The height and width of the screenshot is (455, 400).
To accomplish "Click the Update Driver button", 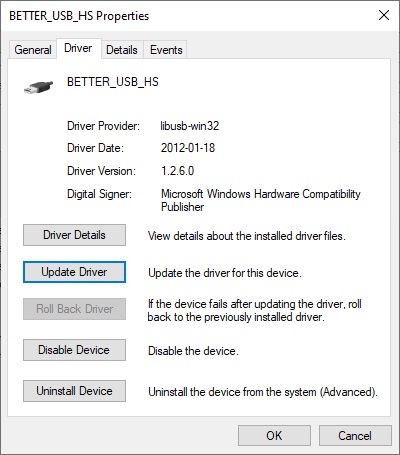I will click(74, 272).
